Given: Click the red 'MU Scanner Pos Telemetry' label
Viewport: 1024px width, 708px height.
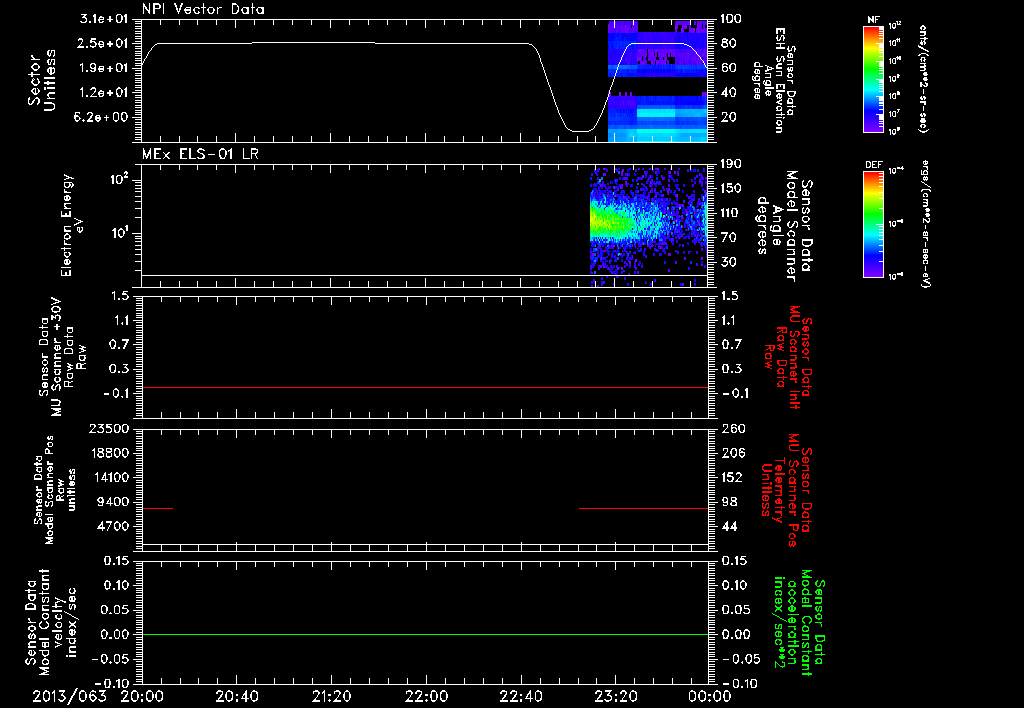Looking at the screenshot, I should tap(786, 490).
